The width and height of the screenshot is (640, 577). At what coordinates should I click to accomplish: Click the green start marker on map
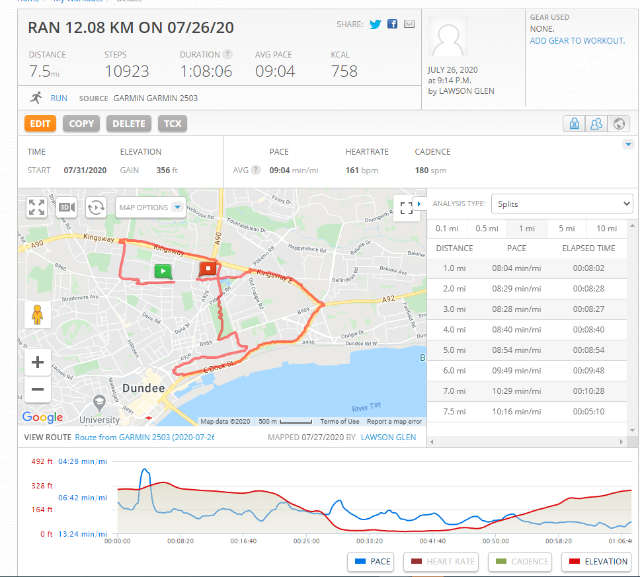pos(163,271)
